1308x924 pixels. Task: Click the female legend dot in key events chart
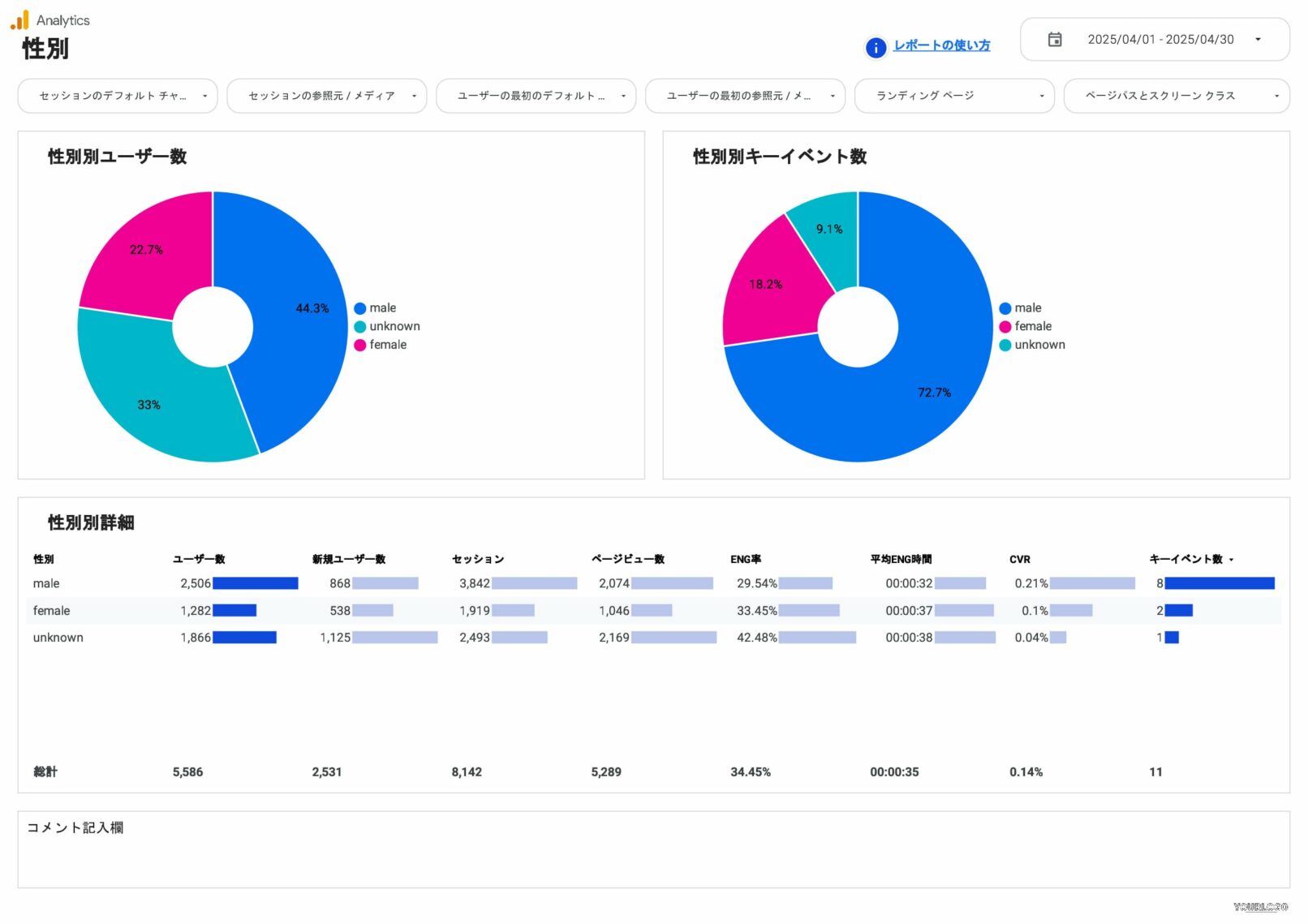(1005, 327)
